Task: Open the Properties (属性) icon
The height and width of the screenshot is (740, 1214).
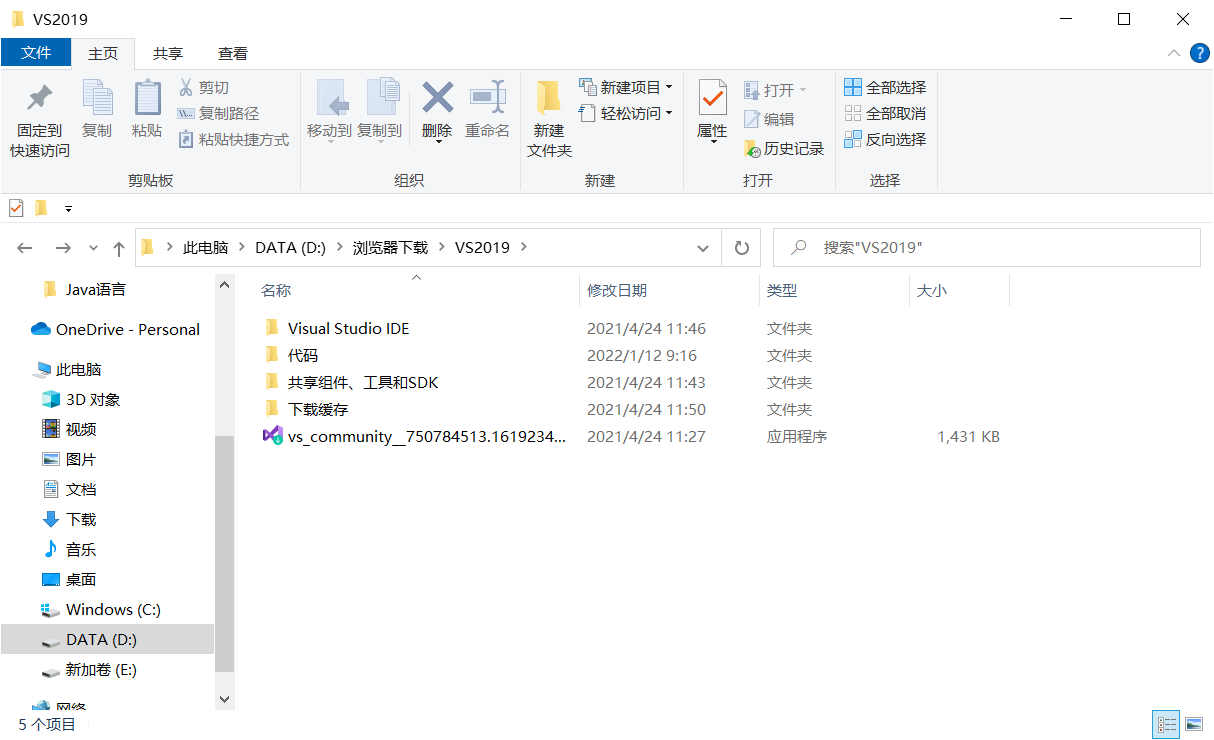Action: point(712,98)
